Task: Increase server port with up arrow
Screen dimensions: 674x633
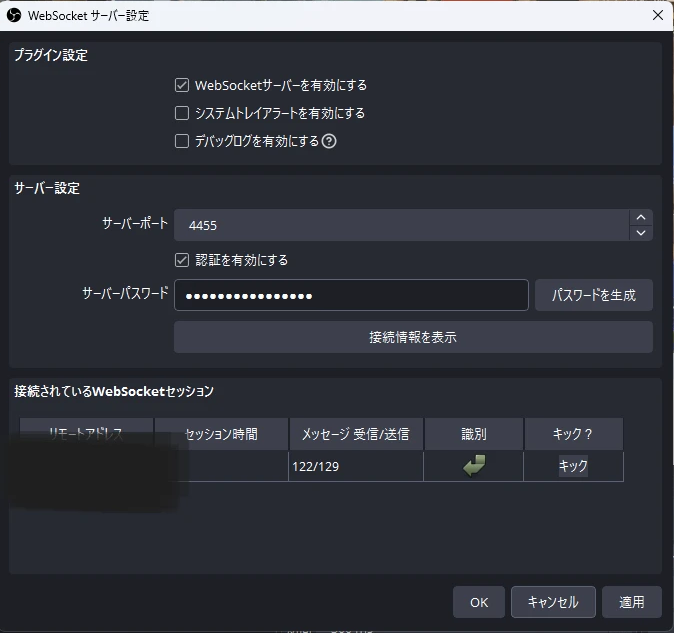Action: pyautogui.click(x=641, y=217)
